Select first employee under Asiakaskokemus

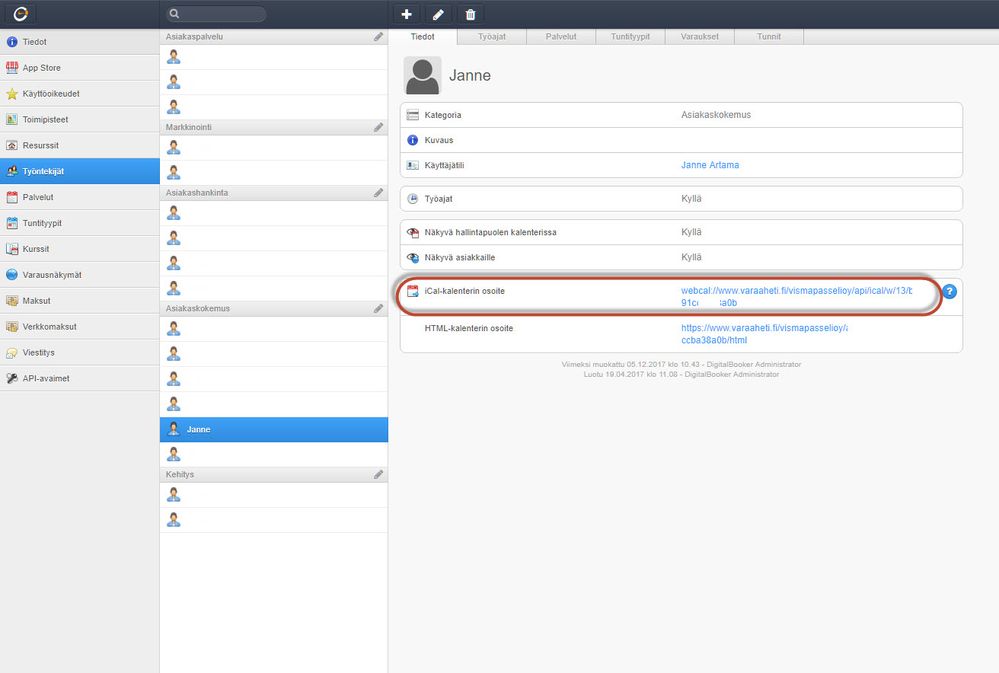point(274,329)
